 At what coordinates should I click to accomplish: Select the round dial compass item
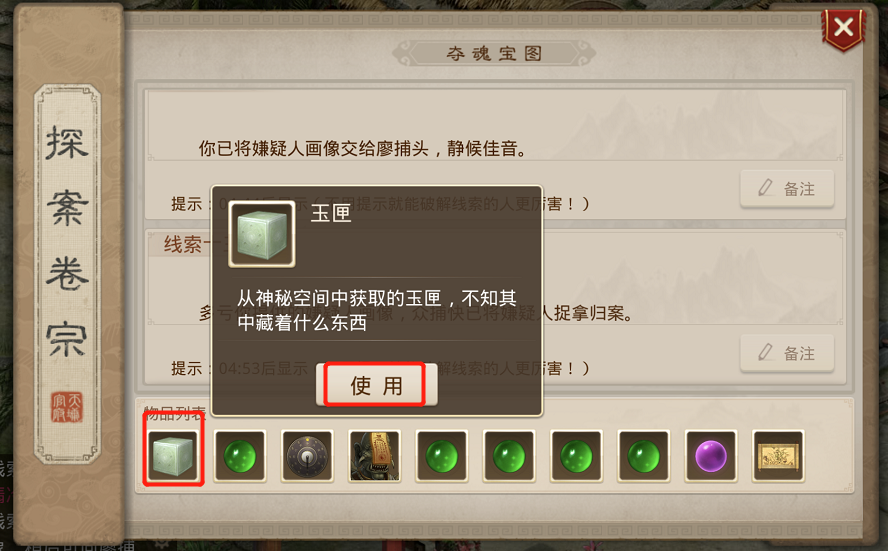(x=308, y=456)
